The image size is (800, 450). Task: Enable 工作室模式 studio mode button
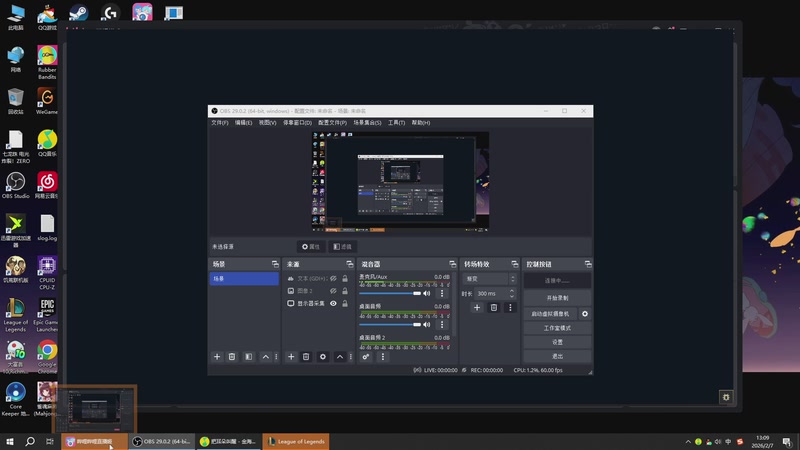[557, 328]
